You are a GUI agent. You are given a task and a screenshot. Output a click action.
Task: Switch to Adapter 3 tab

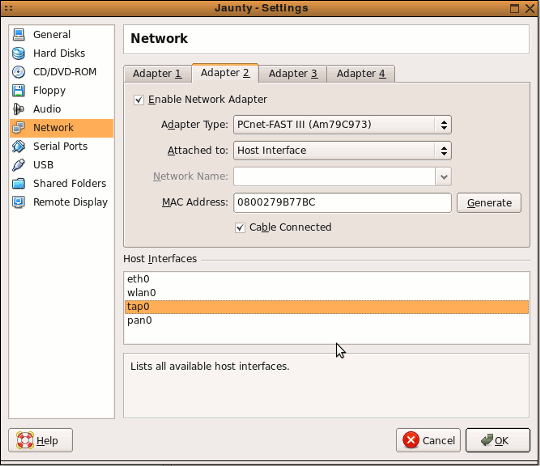pyautogui.click(x=293, y=74)
